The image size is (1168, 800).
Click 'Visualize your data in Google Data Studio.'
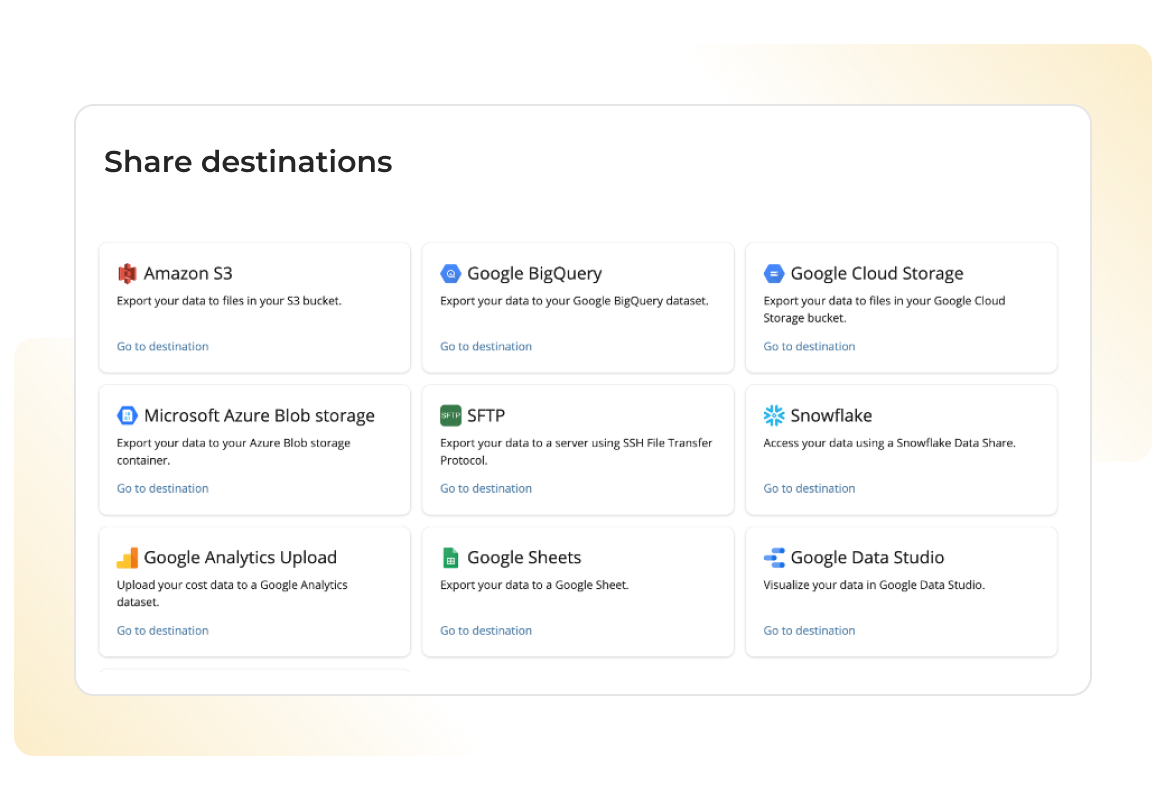[874, 585]
